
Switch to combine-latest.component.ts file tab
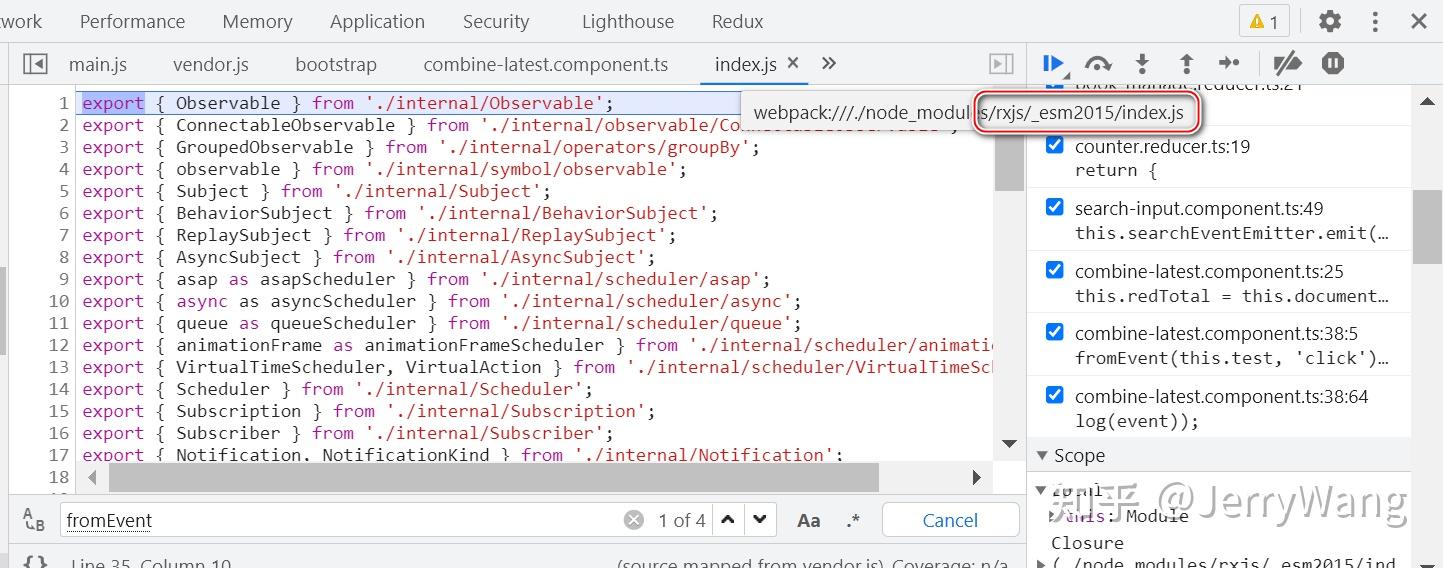coord(546,64)
